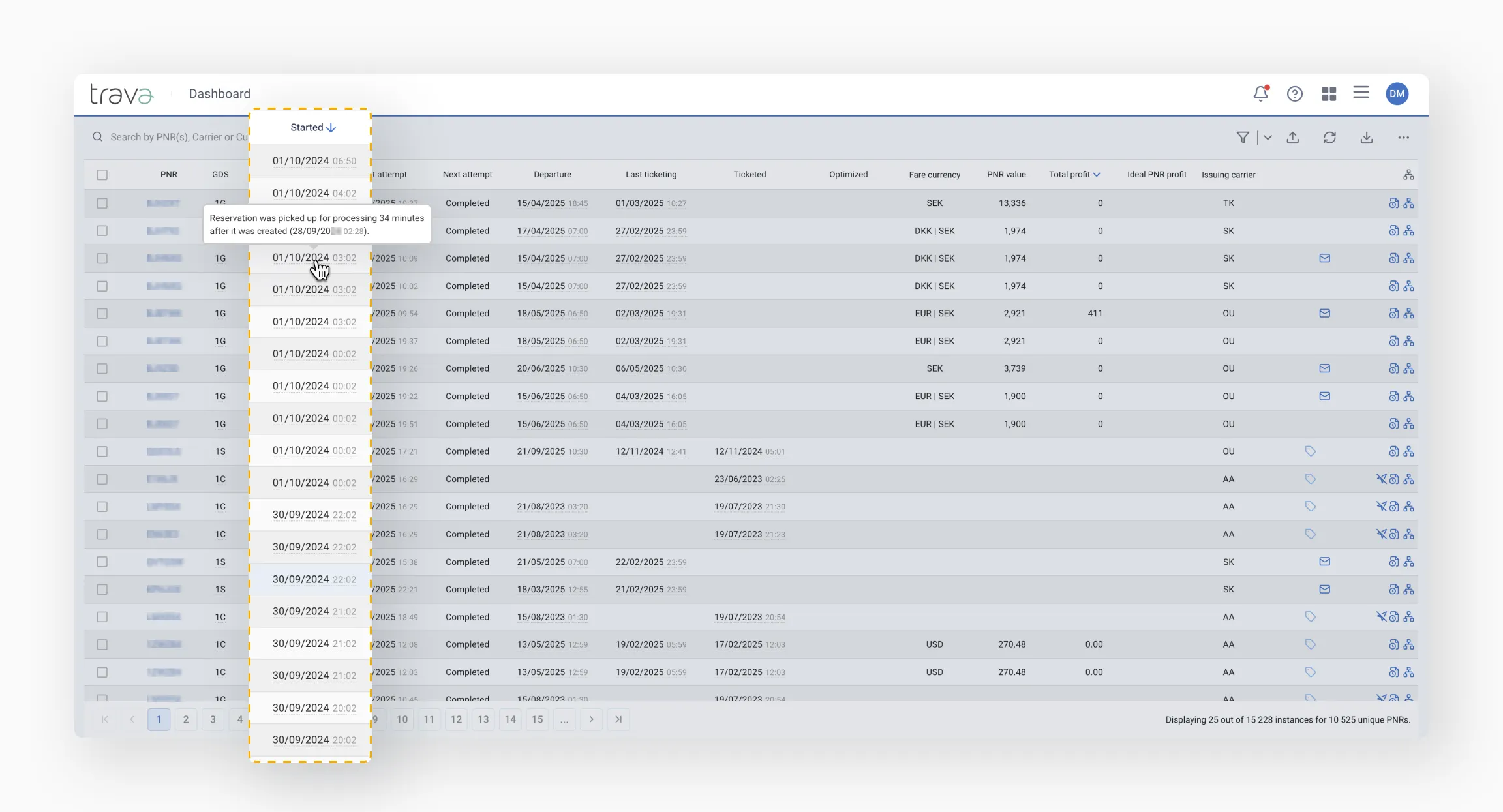
Task: Jump to page 12
Action: [456, 719]
